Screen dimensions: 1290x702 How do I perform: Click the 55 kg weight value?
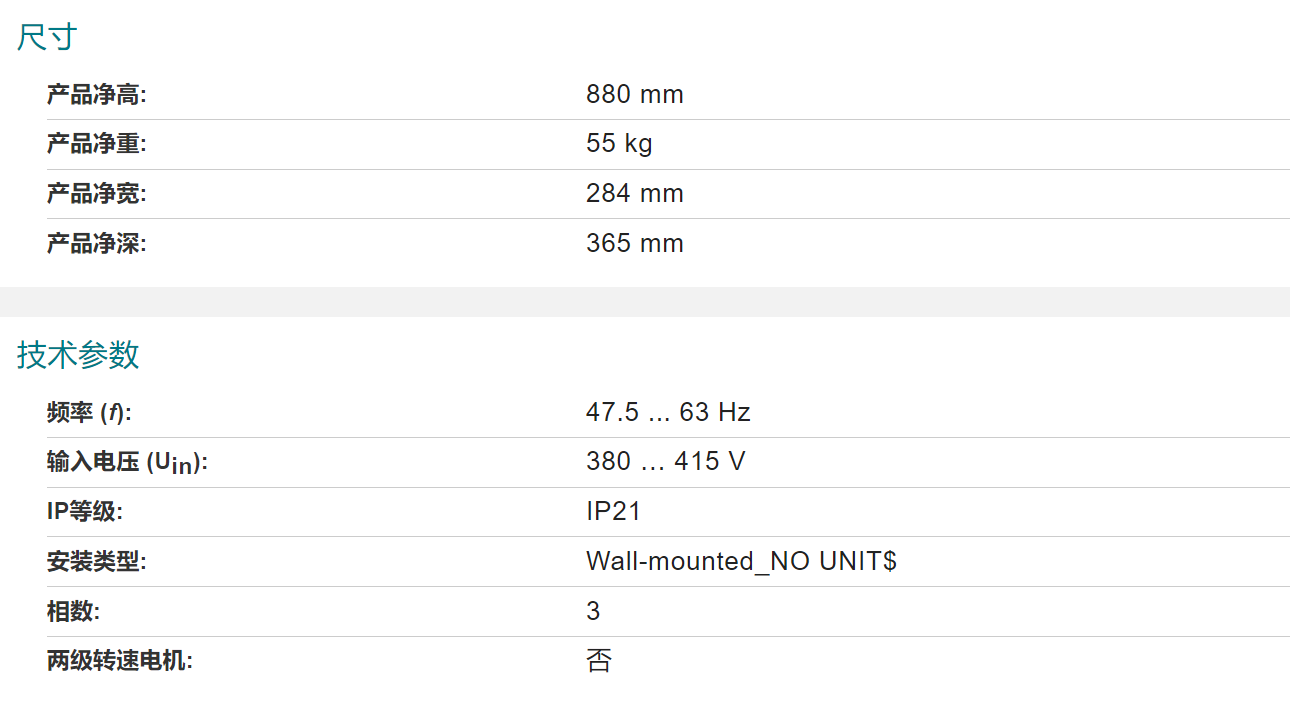coord(619,144)
